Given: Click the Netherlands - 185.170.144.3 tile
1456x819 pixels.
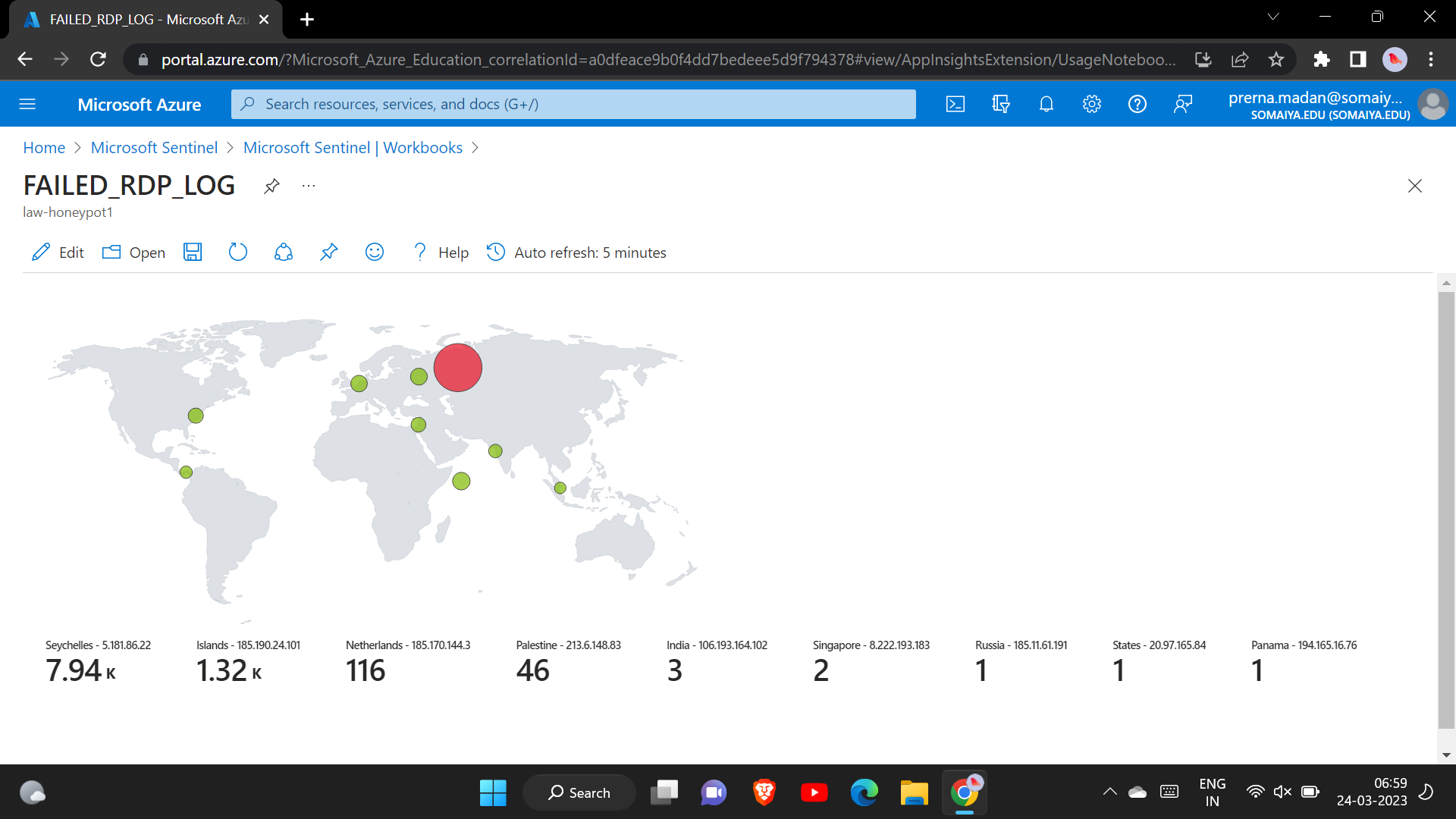Looking at the screenshot, I should point(408,663).
